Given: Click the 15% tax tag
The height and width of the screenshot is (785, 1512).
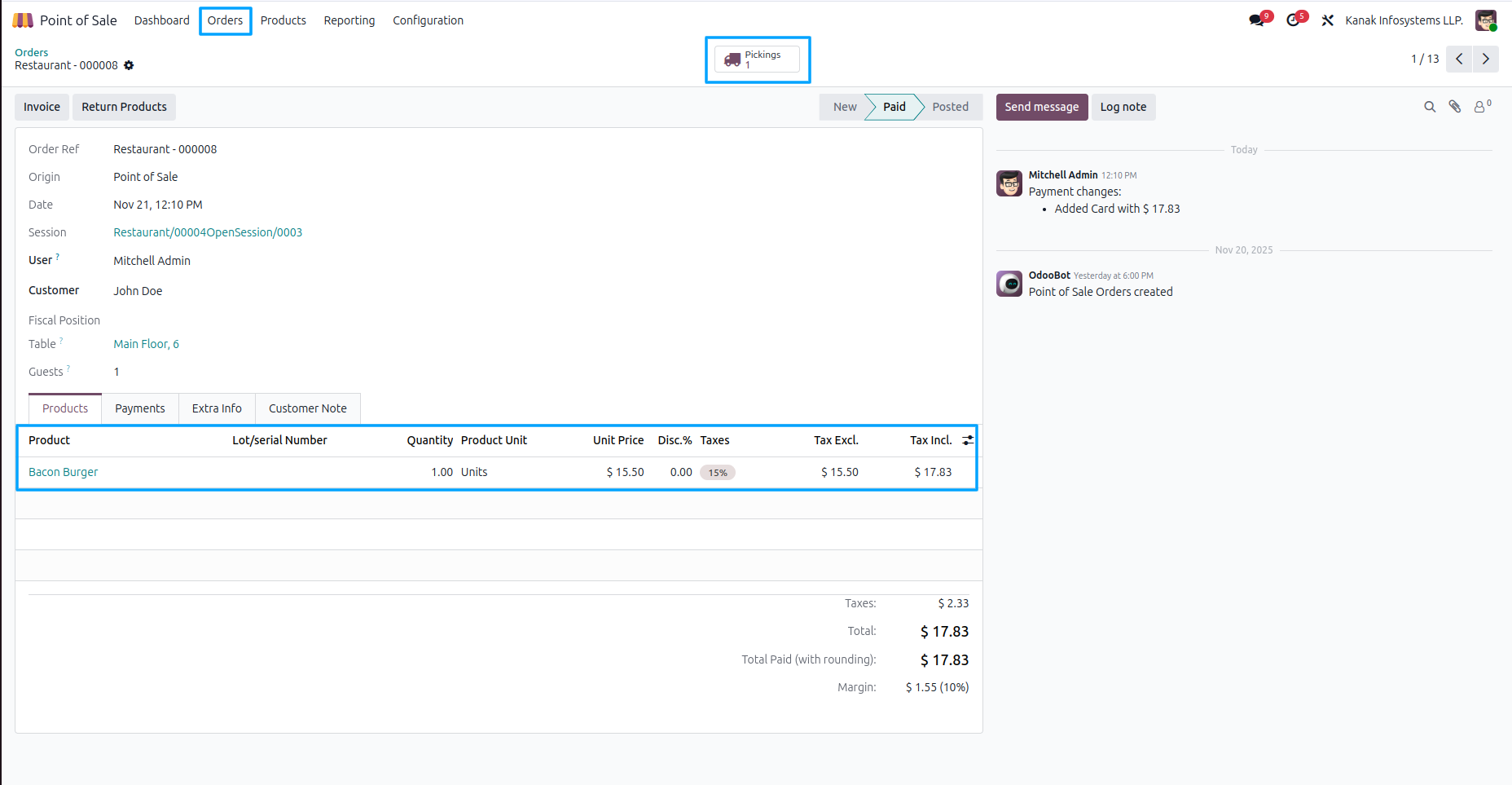Looking at the screenshot, I should click(x=718, y=473).
